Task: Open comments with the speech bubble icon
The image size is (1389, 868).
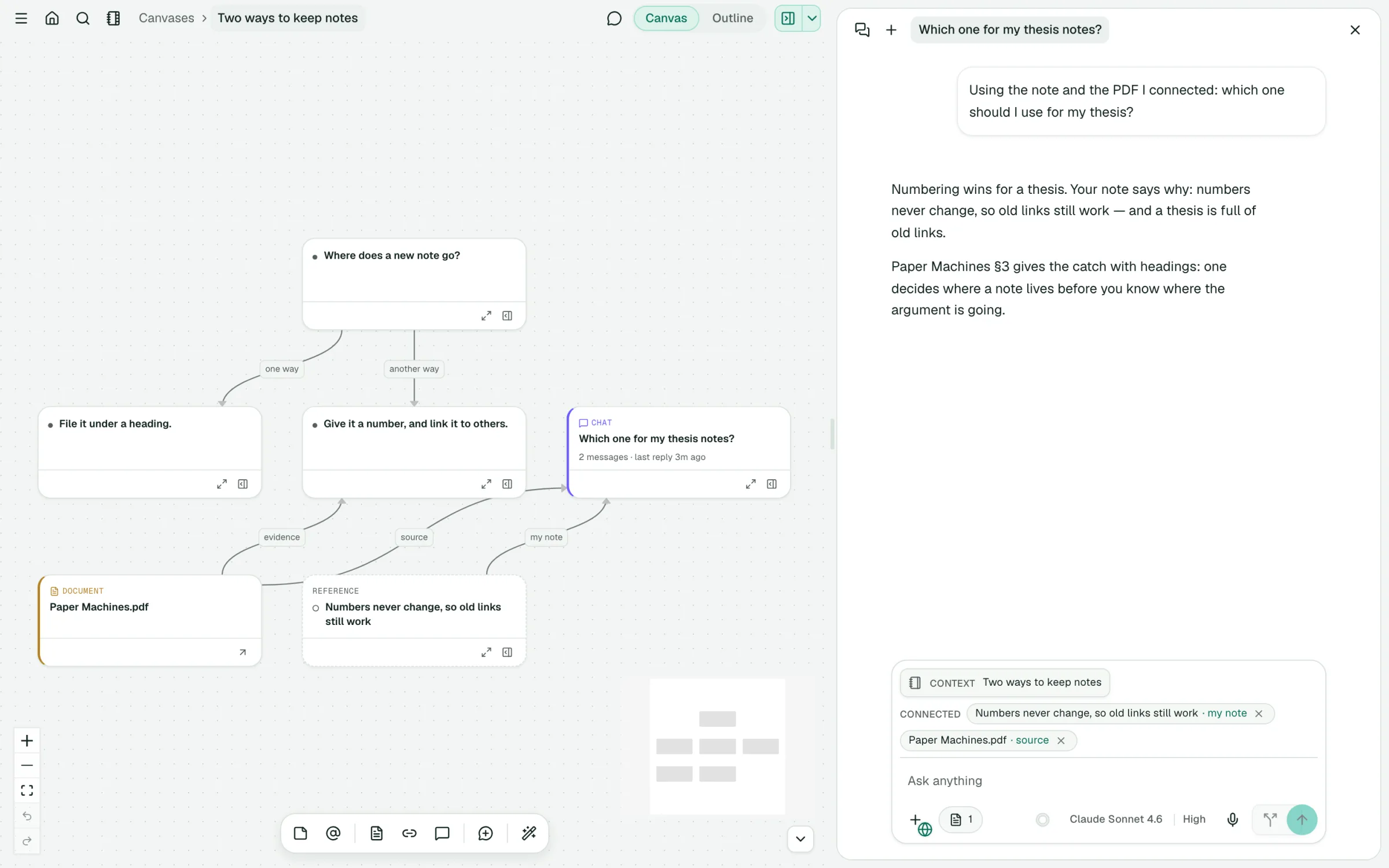Action: [614, 19]
